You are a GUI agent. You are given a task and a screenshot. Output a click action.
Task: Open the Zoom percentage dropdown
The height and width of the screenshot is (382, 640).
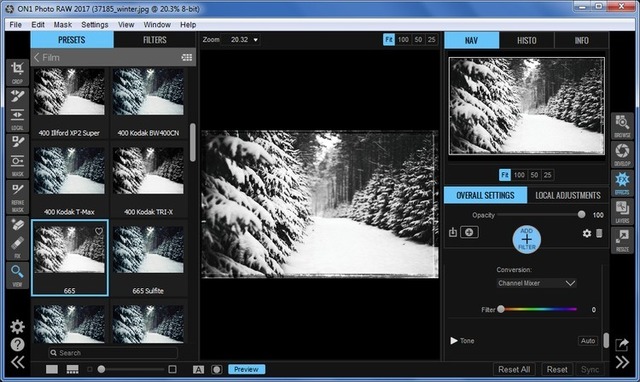point(244,40)
